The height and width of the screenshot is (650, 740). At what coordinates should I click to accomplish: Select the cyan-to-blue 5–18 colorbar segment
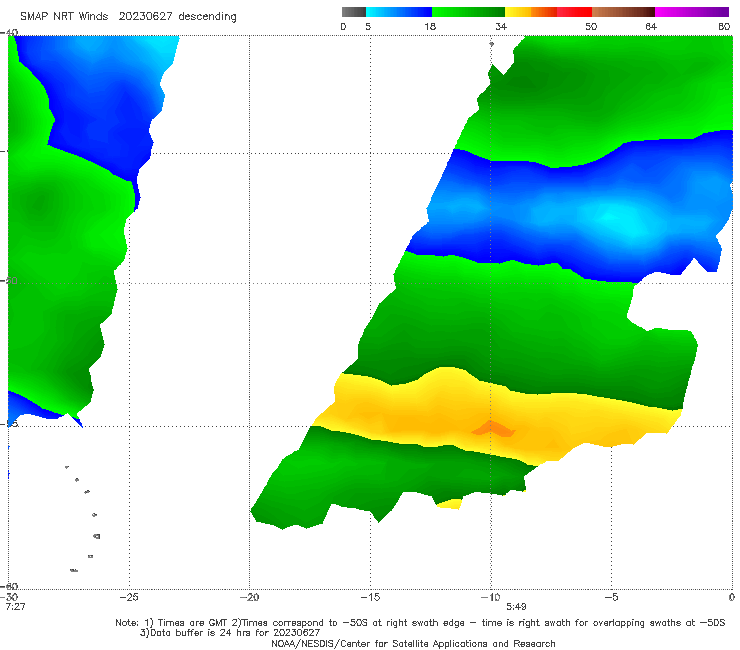pyautogui.click(x=399, y=12)
